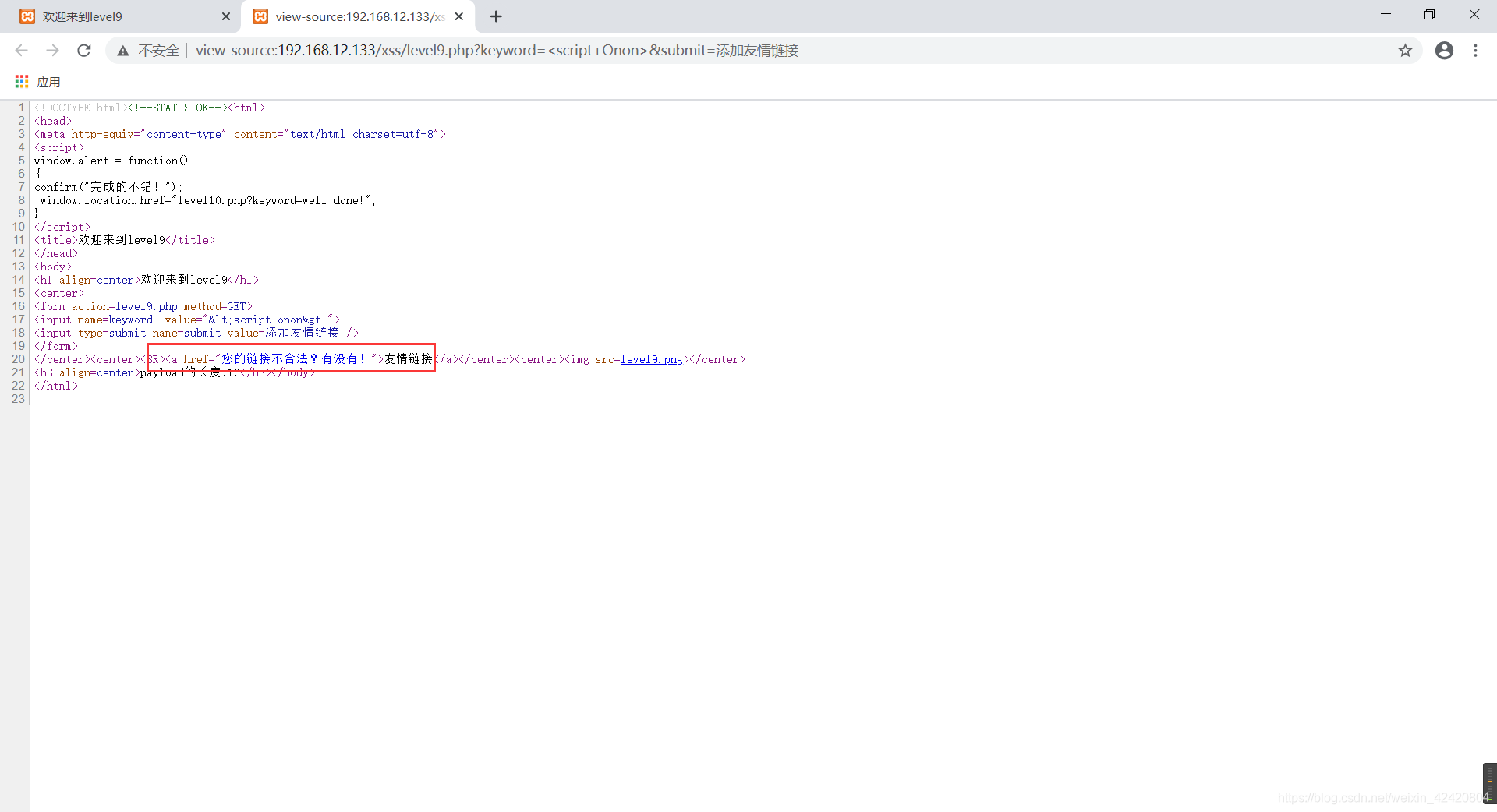Close the browser window

point(1474,15)
